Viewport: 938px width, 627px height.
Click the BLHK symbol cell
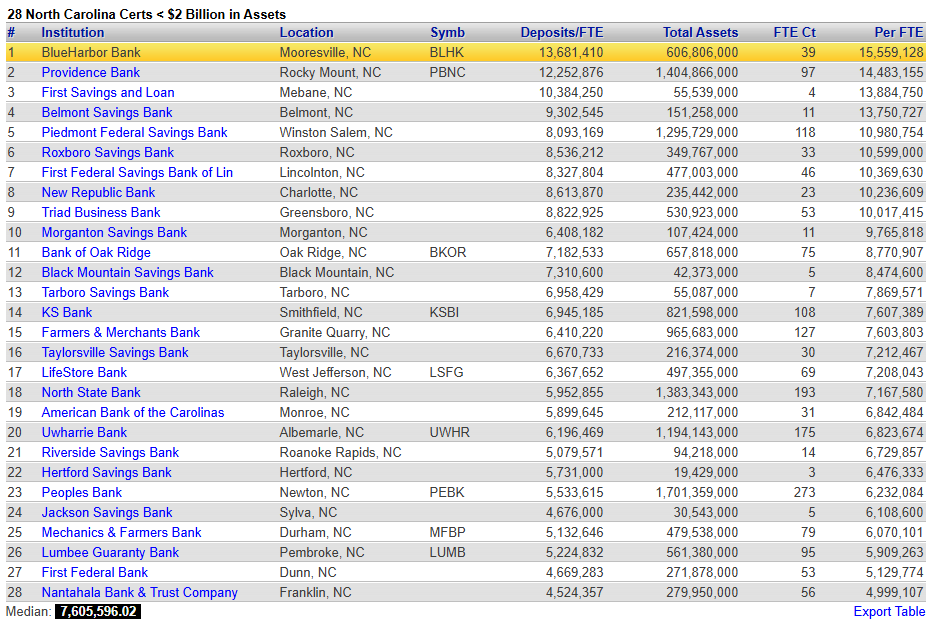tap(446, 53)
